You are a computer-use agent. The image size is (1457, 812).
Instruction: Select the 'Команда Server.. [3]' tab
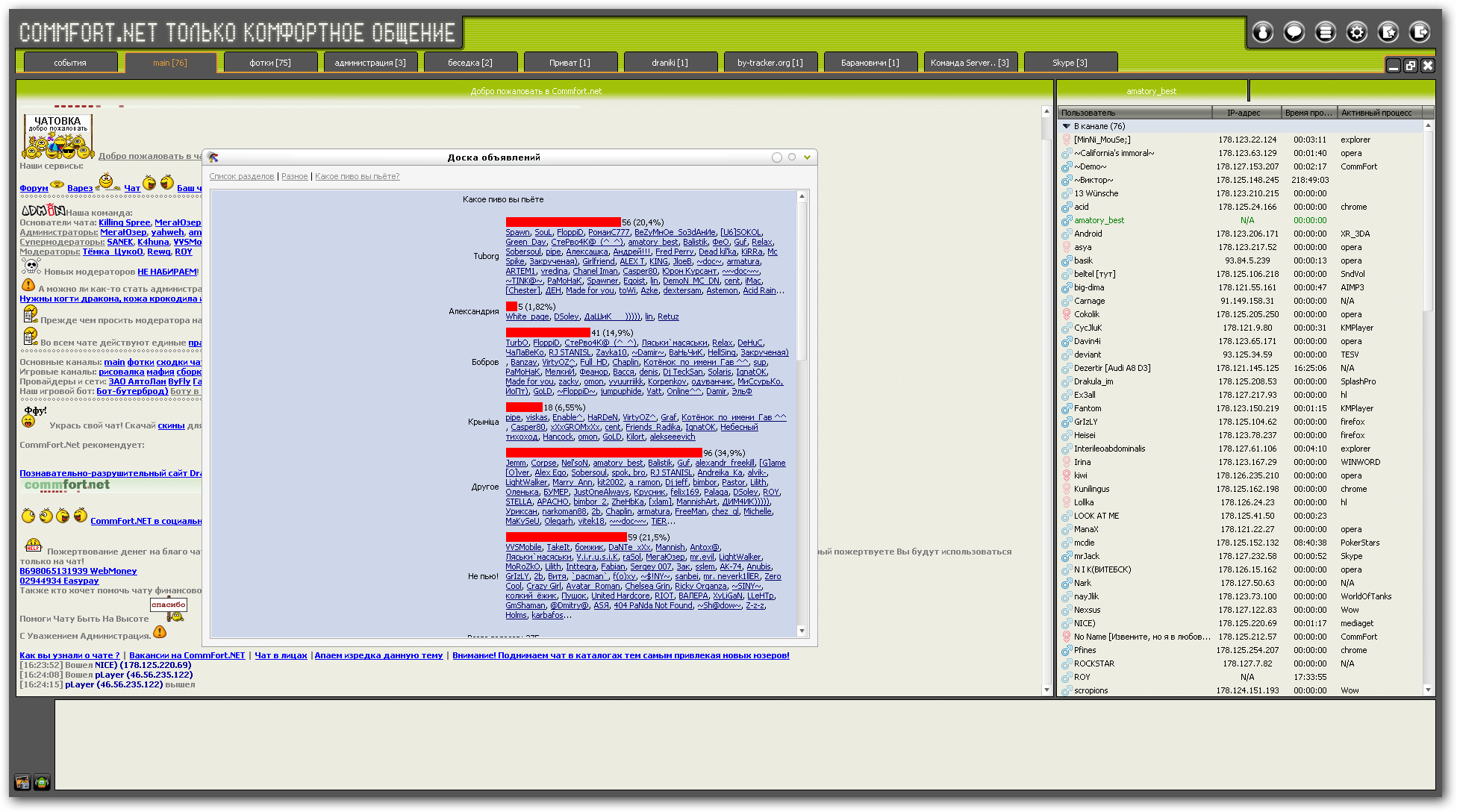(970, 63)
